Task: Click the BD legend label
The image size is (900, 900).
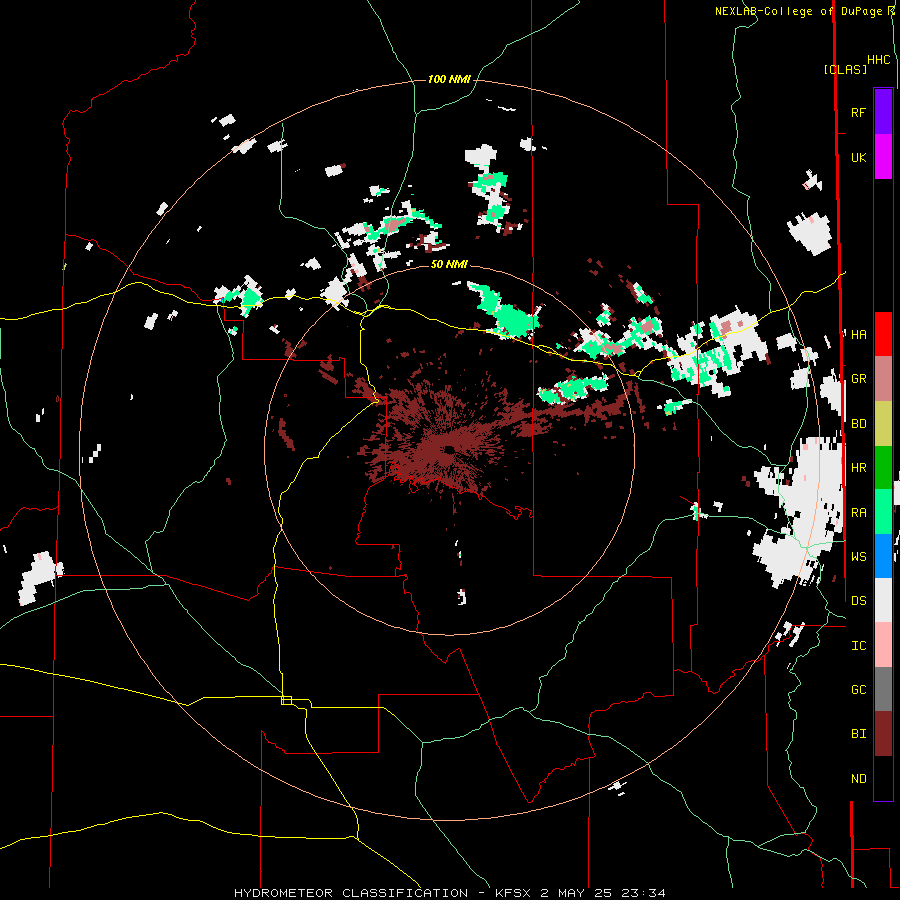Action: 858,424
